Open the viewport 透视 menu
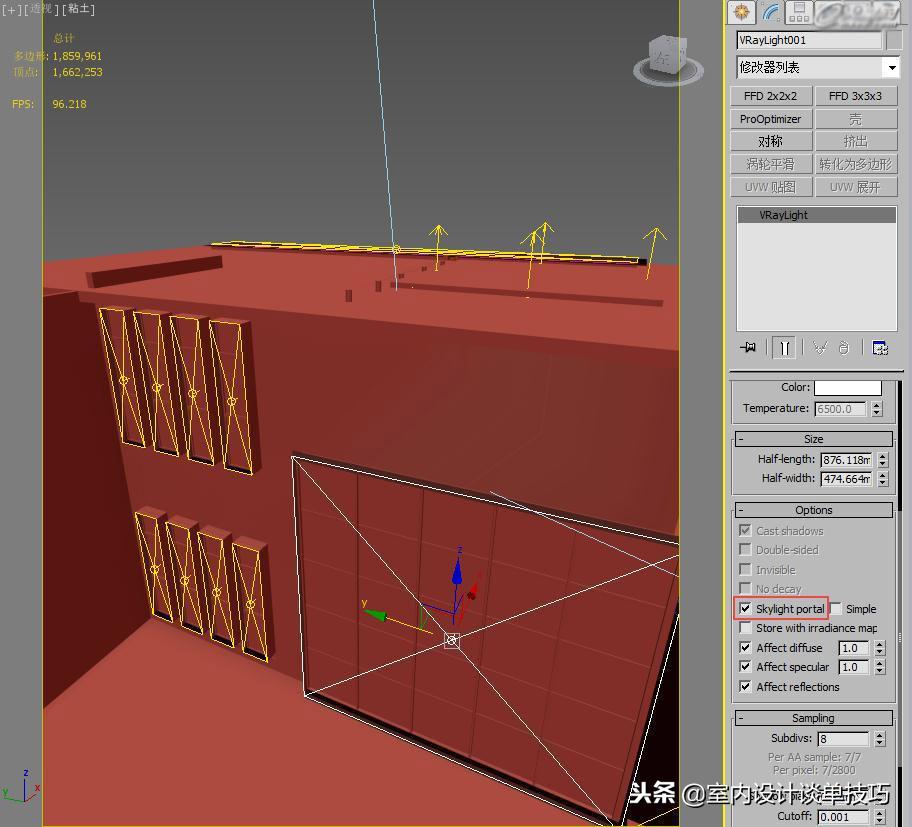 40,9
